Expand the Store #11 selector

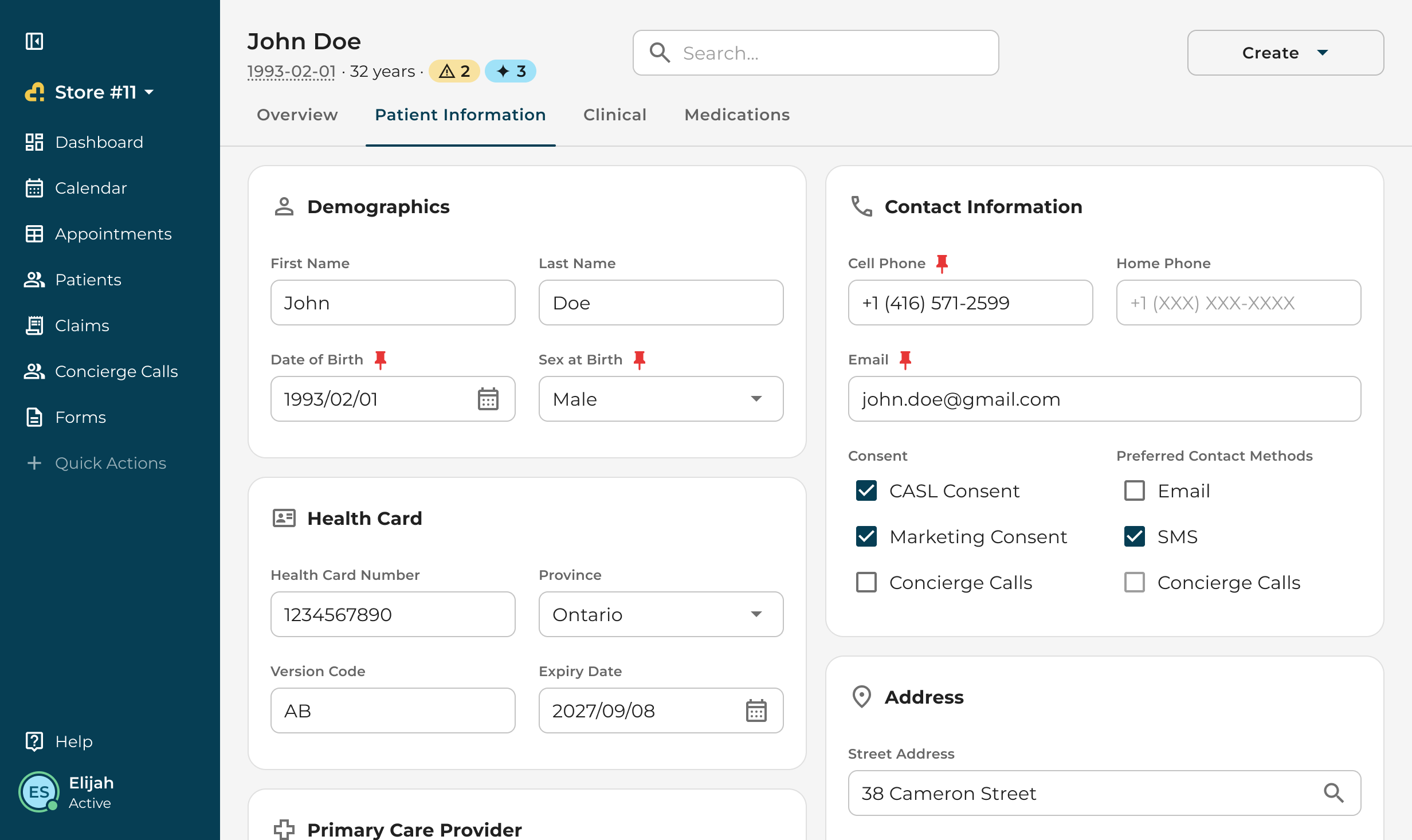pos(91,92)
